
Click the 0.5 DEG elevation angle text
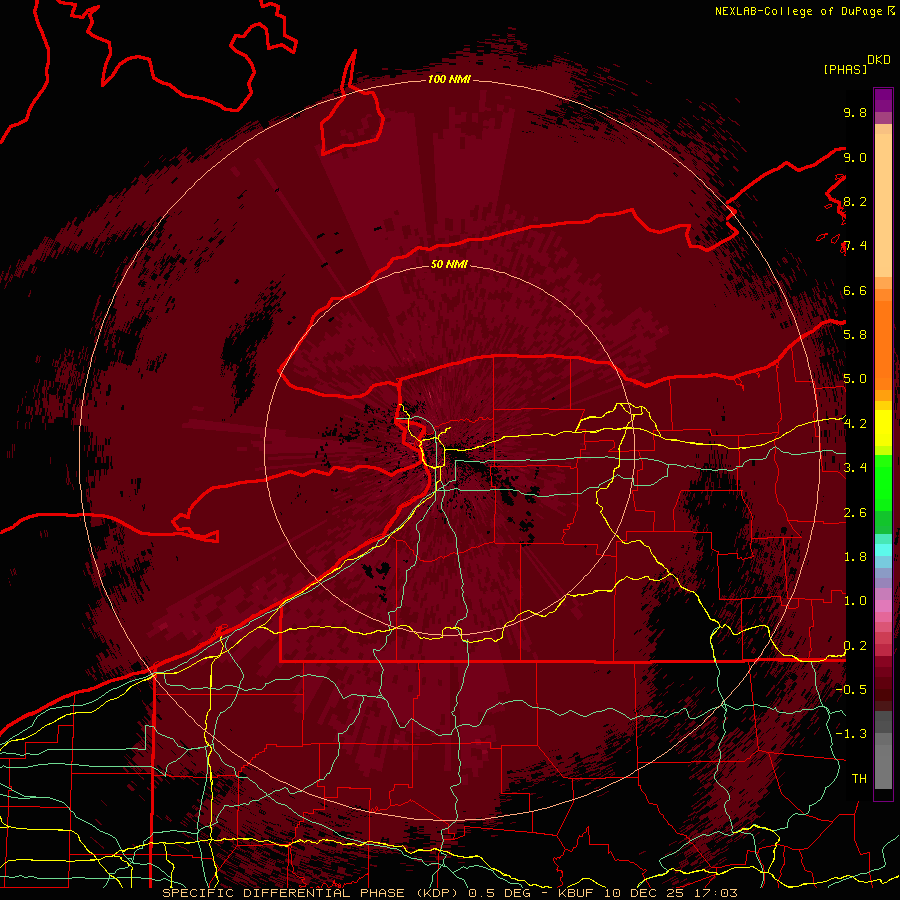[499, 893]
